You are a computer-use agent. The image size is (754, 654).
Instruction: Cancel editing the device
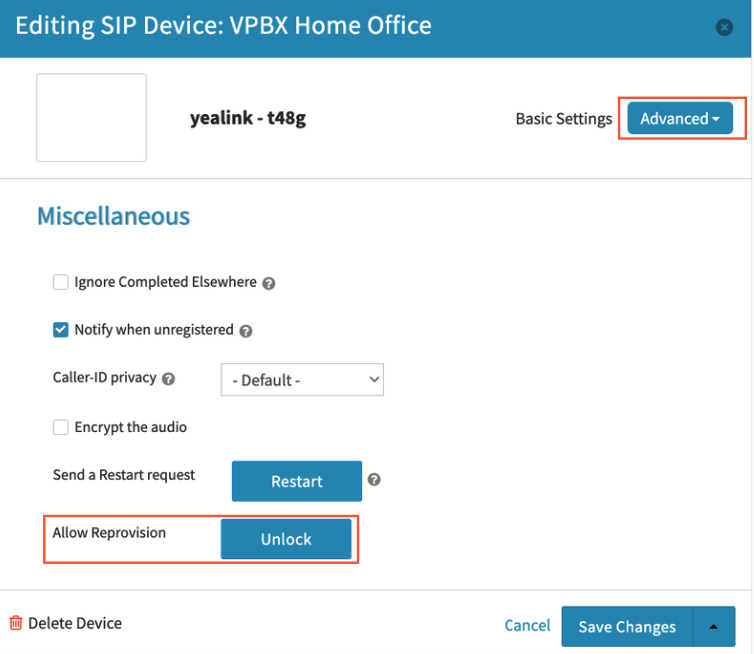[x=527, y=625]
